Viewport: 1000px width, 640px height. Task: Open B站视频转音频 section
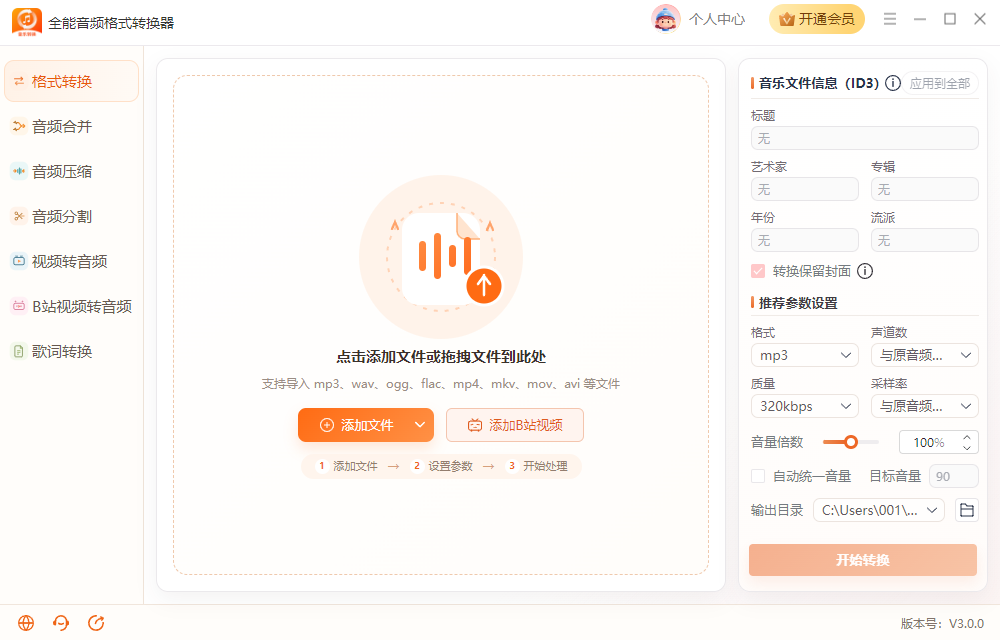click(x=71, y=307)
